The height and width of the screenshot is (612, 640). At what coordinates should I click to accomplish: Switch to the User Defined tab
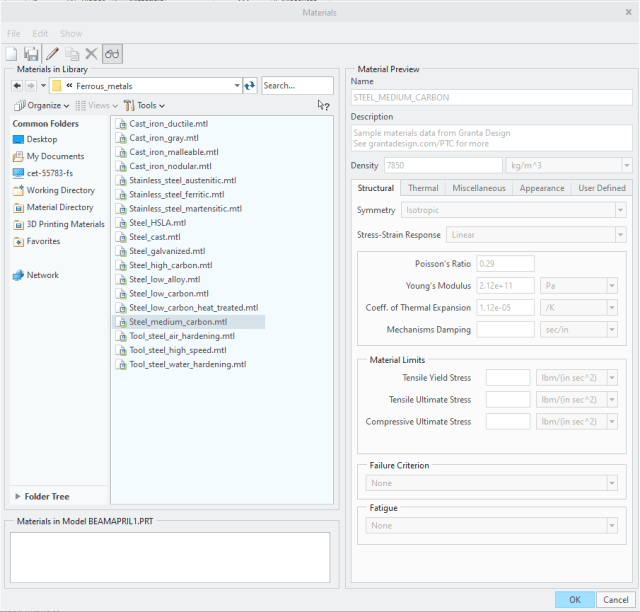coord(602,188)
